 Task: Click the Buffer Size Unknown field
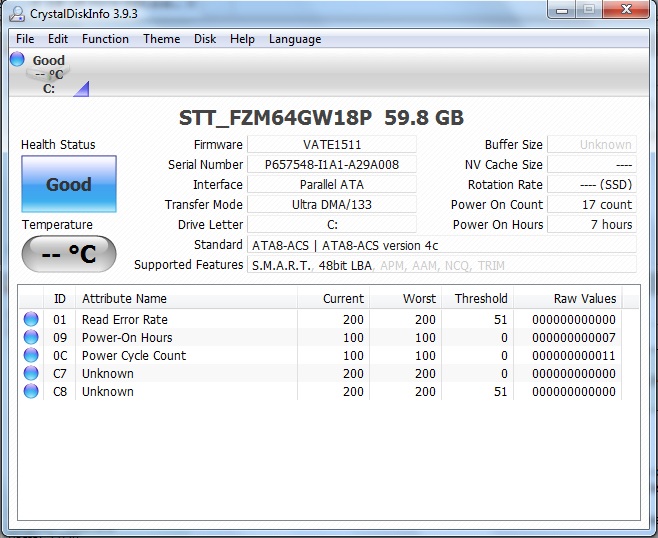pos(592,144)
